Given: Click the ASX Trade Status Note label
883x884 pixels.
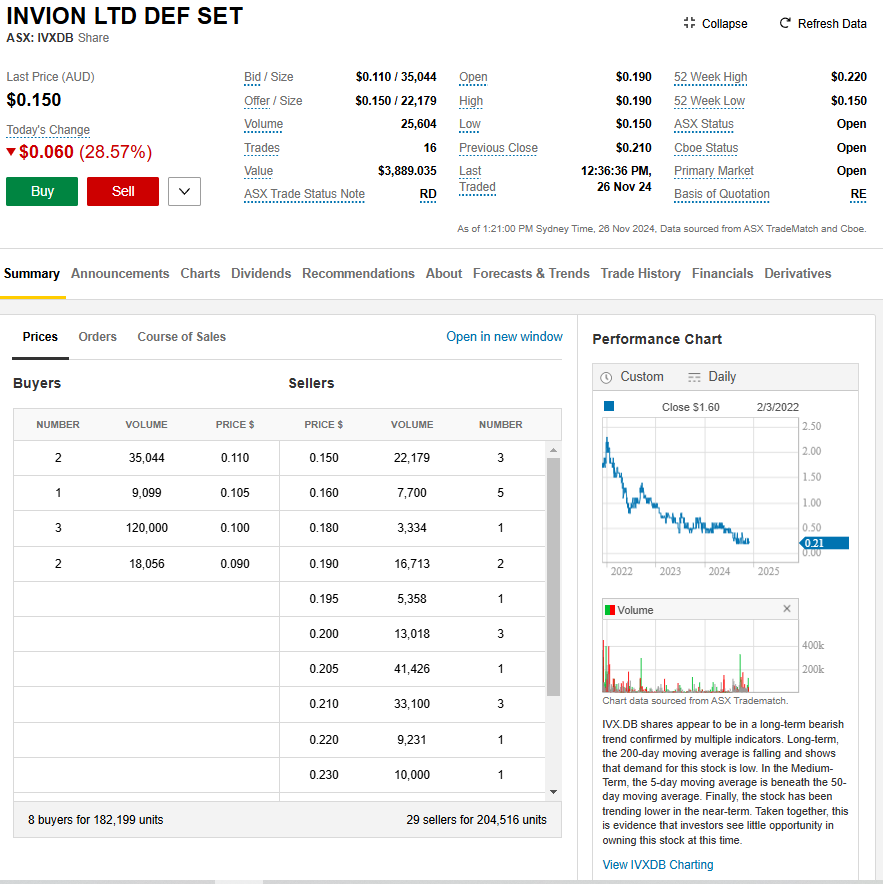Looking at the screenshot, I should click(304, 194).
